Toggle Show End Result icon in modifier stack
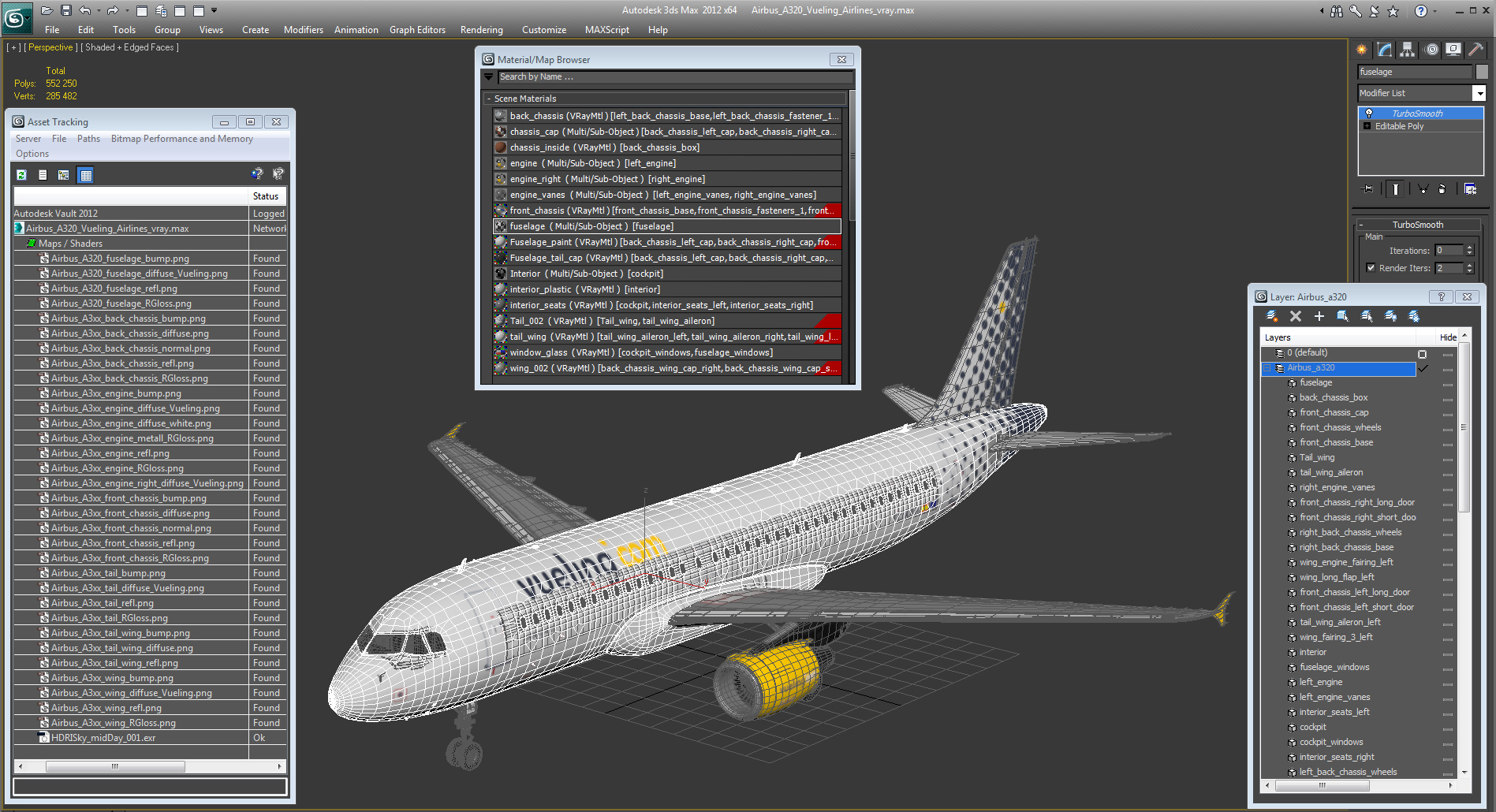The width and height of the screenshot is (1496, 812). click(x=1396, y=188)
